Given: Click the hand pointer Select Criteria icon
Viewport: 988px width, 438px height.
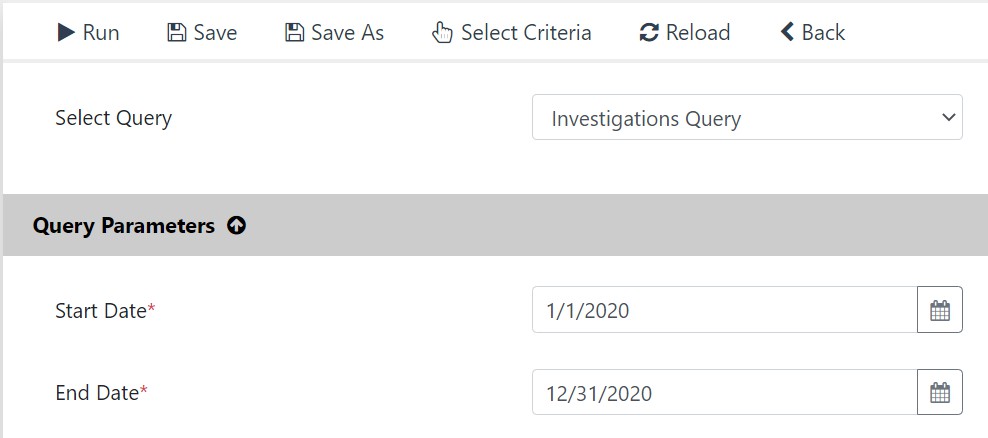Looking at the screenshot, I should click(442, 32).
